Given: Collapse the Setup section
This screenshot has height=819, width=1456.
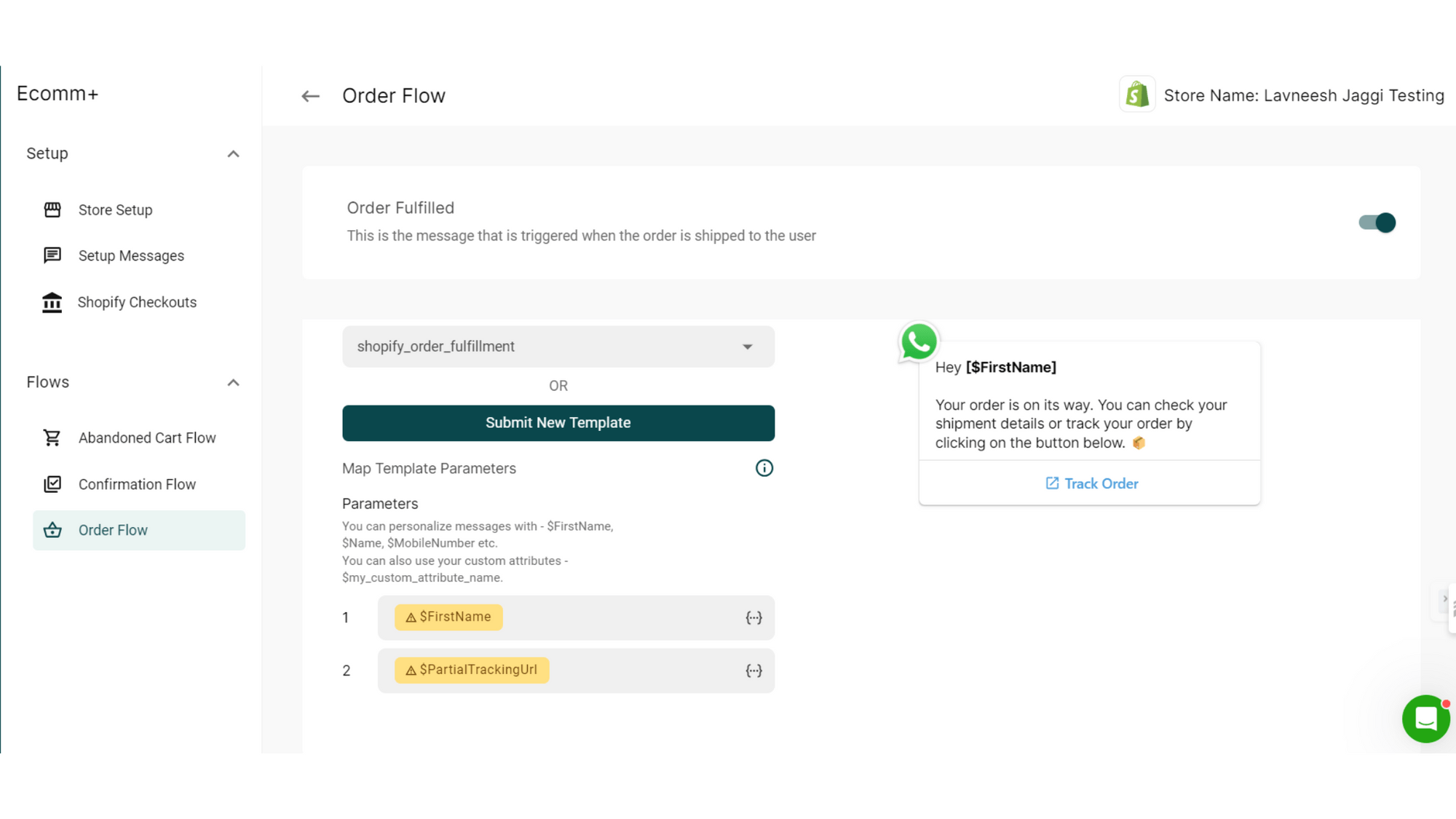Looking at the screenshot, I should 233,154.
